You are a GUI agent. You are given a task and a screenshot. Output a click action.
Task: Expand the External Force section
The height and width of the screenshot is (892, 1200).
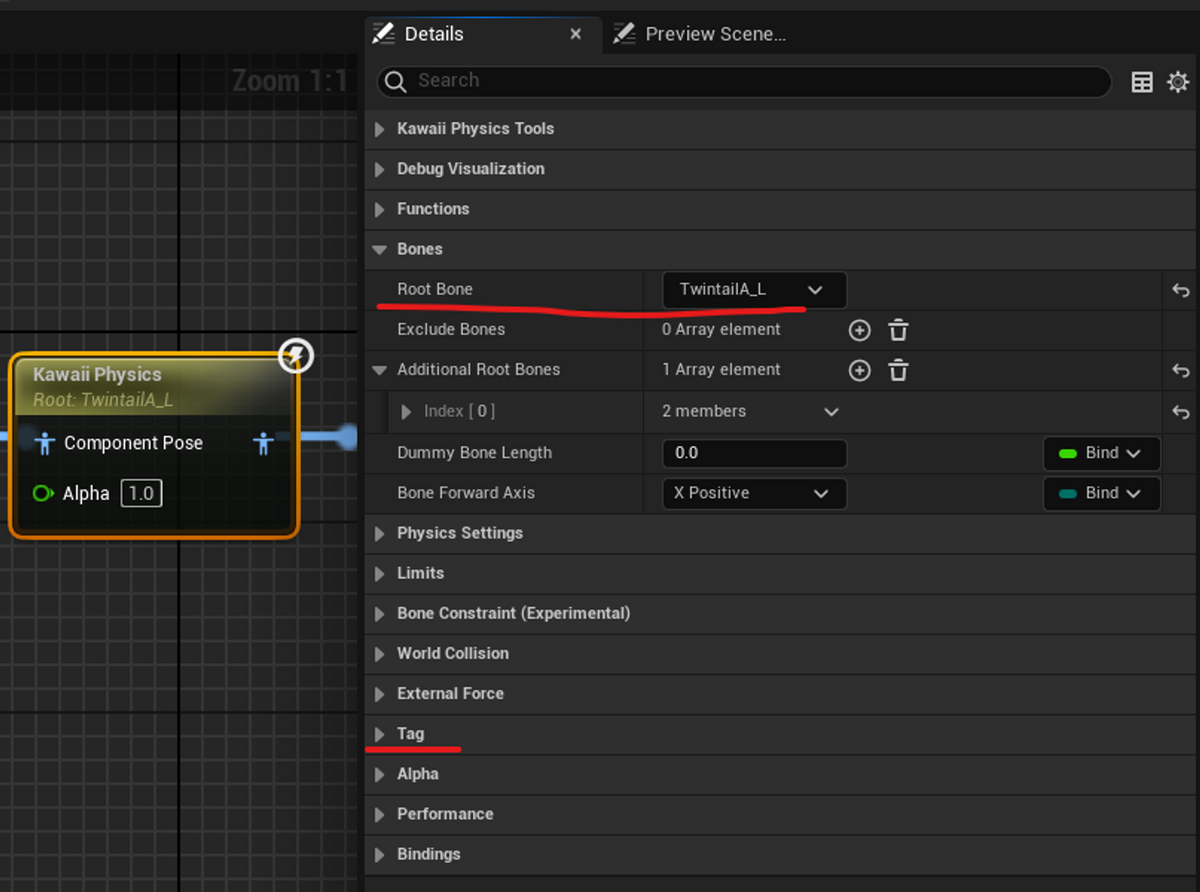tap(379, 693)
